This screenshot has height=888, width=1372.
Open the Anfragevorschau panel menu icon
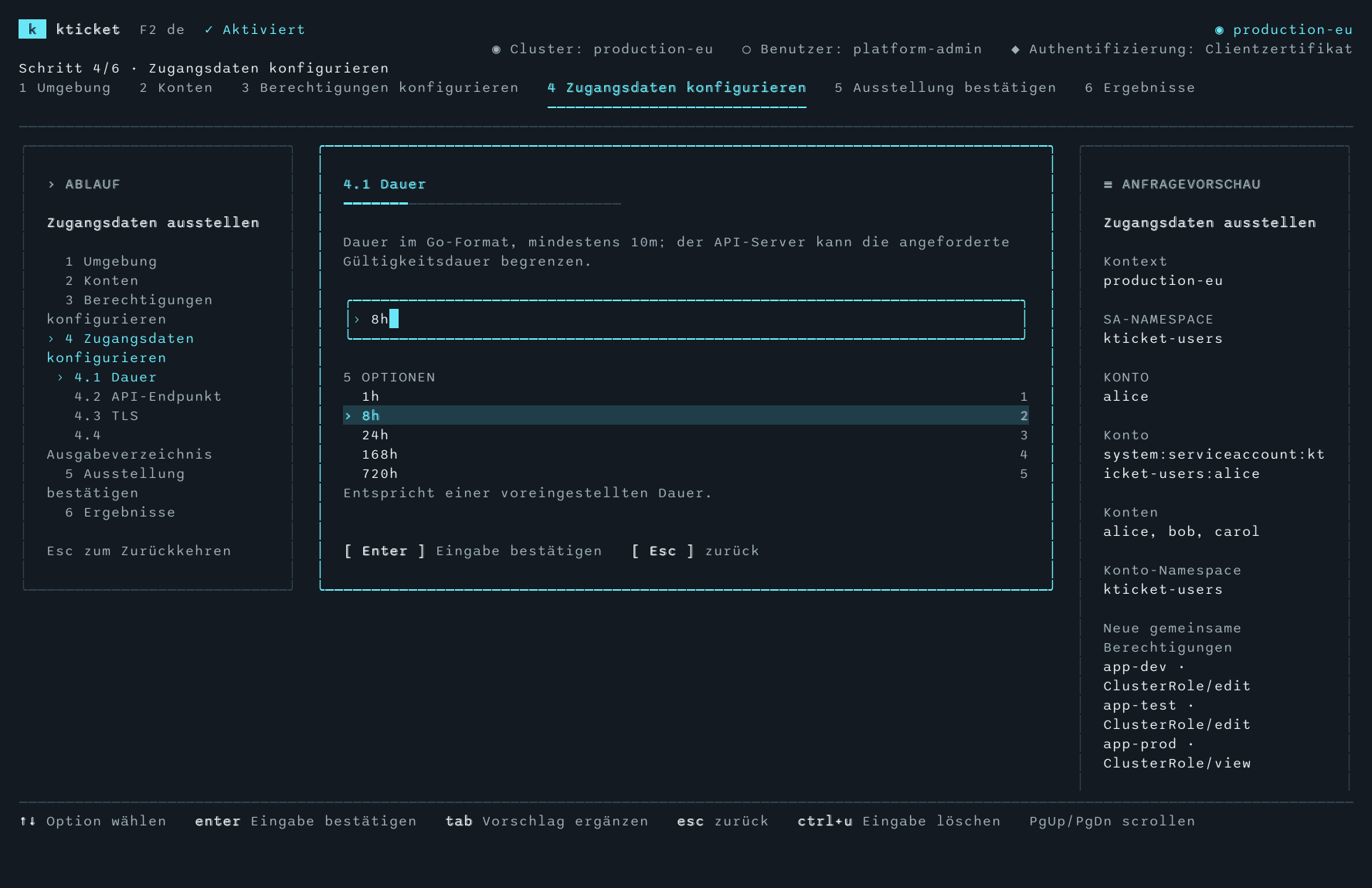(1108, 185)
